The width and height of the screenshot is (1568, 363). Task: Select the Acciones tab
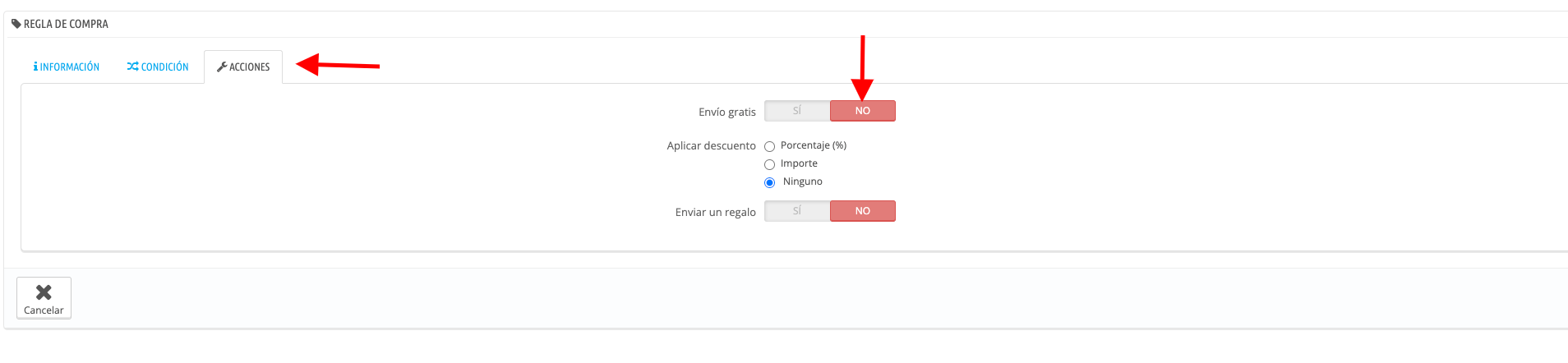click(x=243, y=67)
